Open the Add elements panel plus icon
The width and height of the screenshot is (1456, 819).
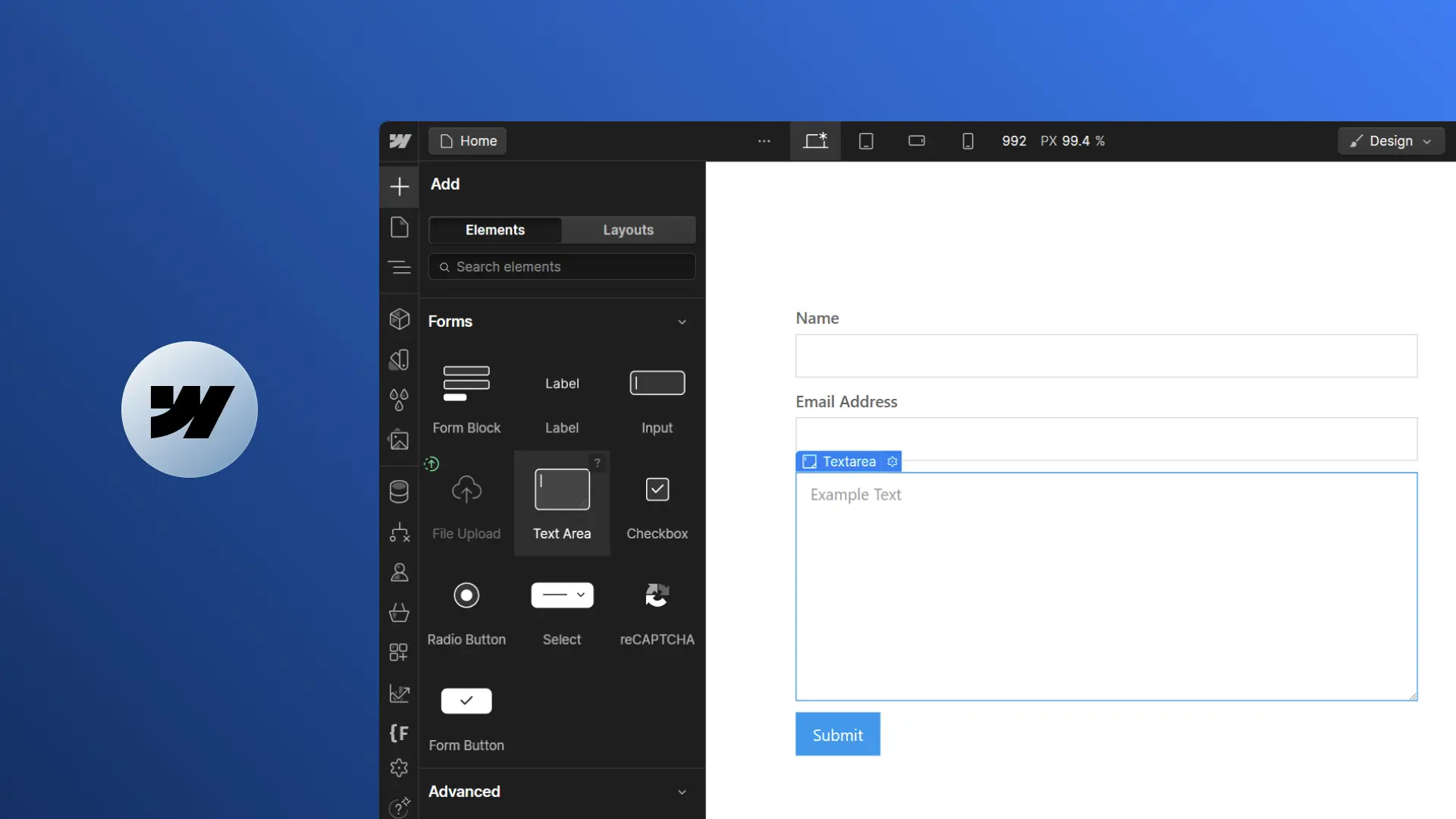pos(400,187)
